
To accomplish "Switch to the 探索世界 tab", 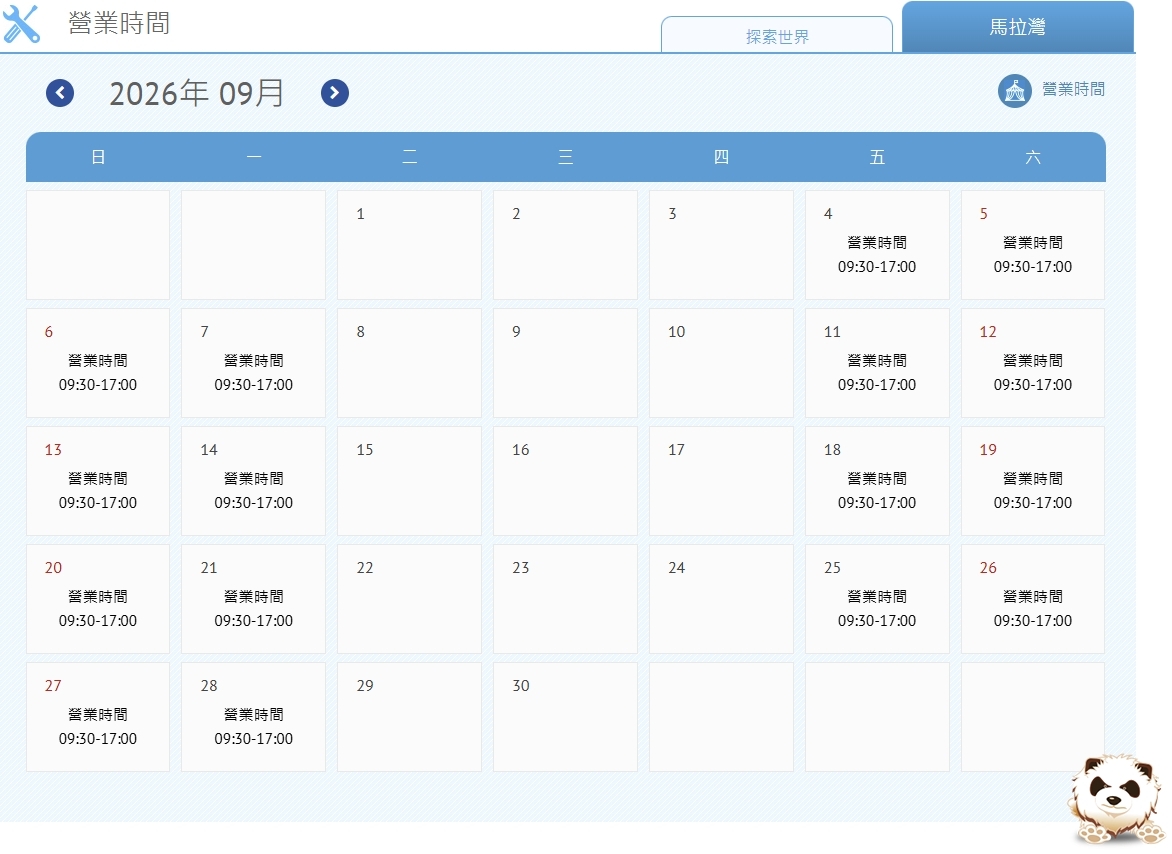I will coord(777,35).
